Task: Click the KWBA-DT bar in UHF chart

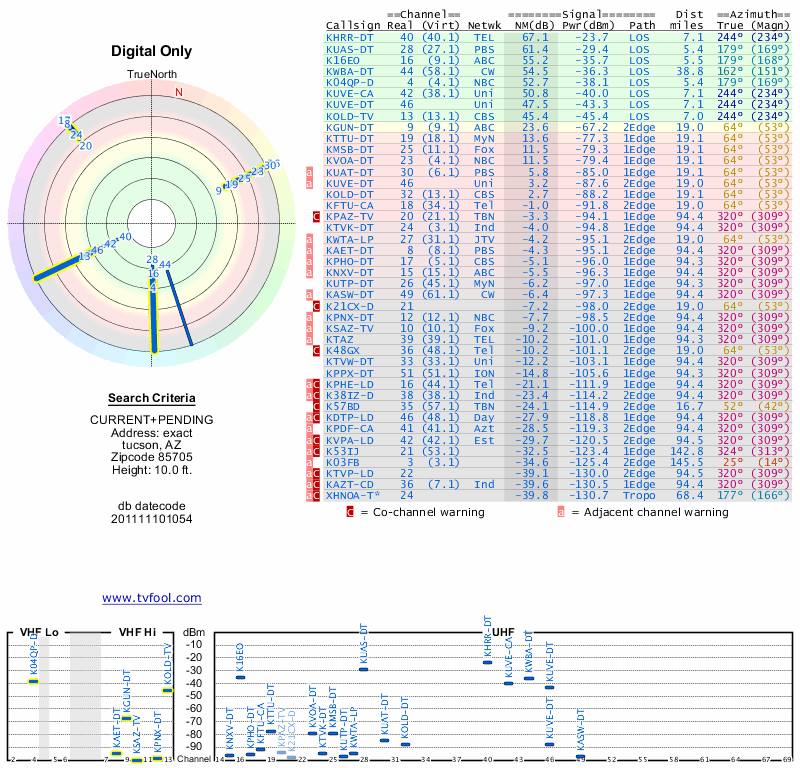Action: tap(529, 679)
